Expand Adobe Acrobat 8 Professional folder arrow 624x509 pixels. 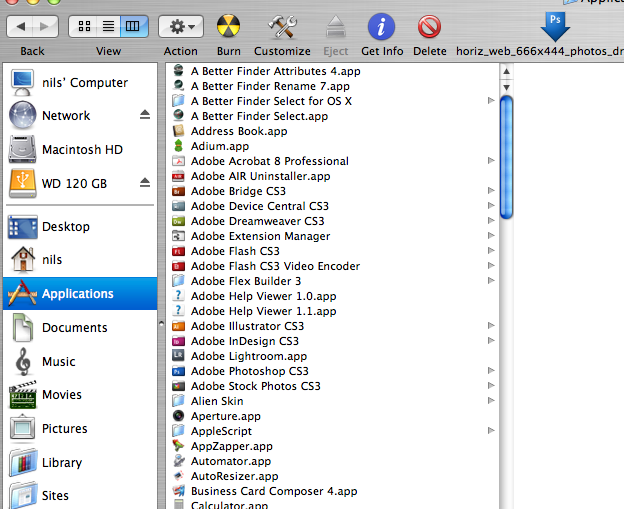pyautogui.click(x=491, y=160)
